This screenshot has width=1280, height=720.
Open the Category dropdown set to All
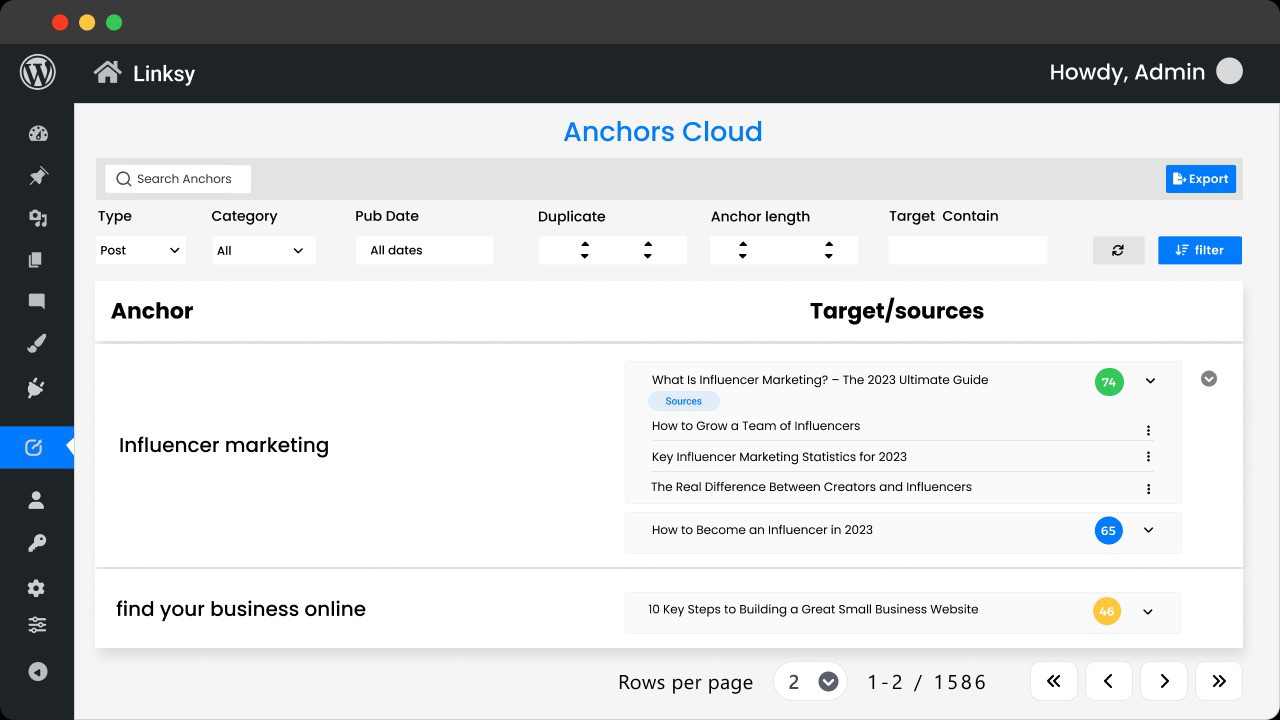264,250
